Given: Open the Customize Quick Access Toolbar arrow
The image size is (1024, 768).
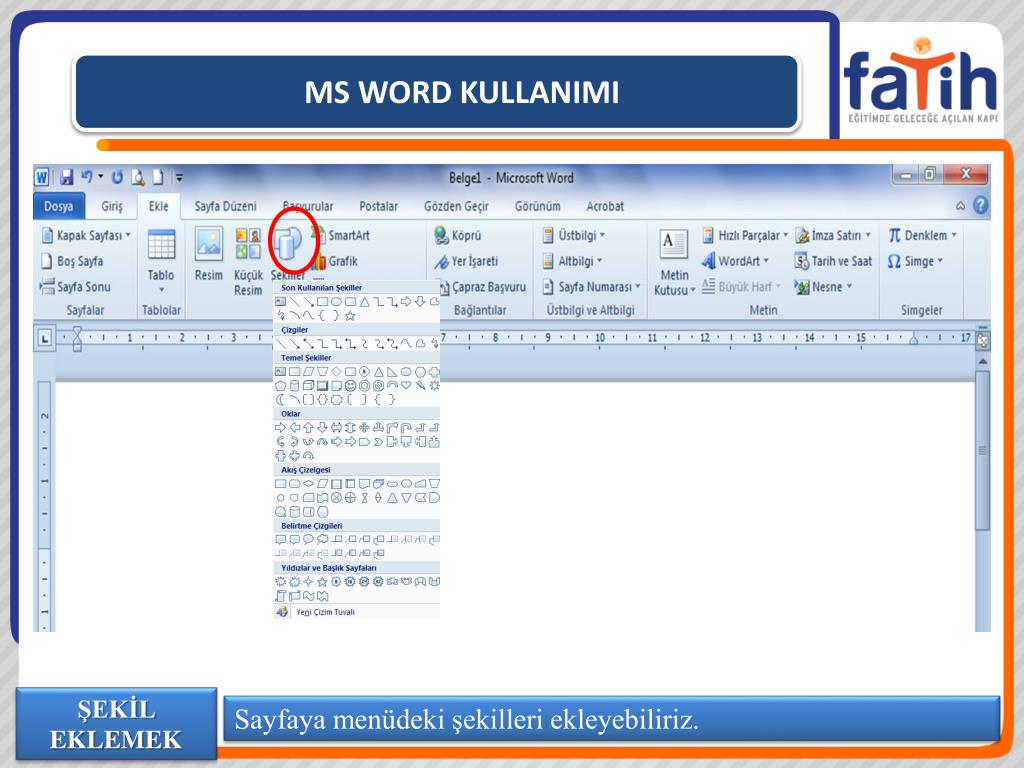Looking at the screenshot, I should point(178,177).
